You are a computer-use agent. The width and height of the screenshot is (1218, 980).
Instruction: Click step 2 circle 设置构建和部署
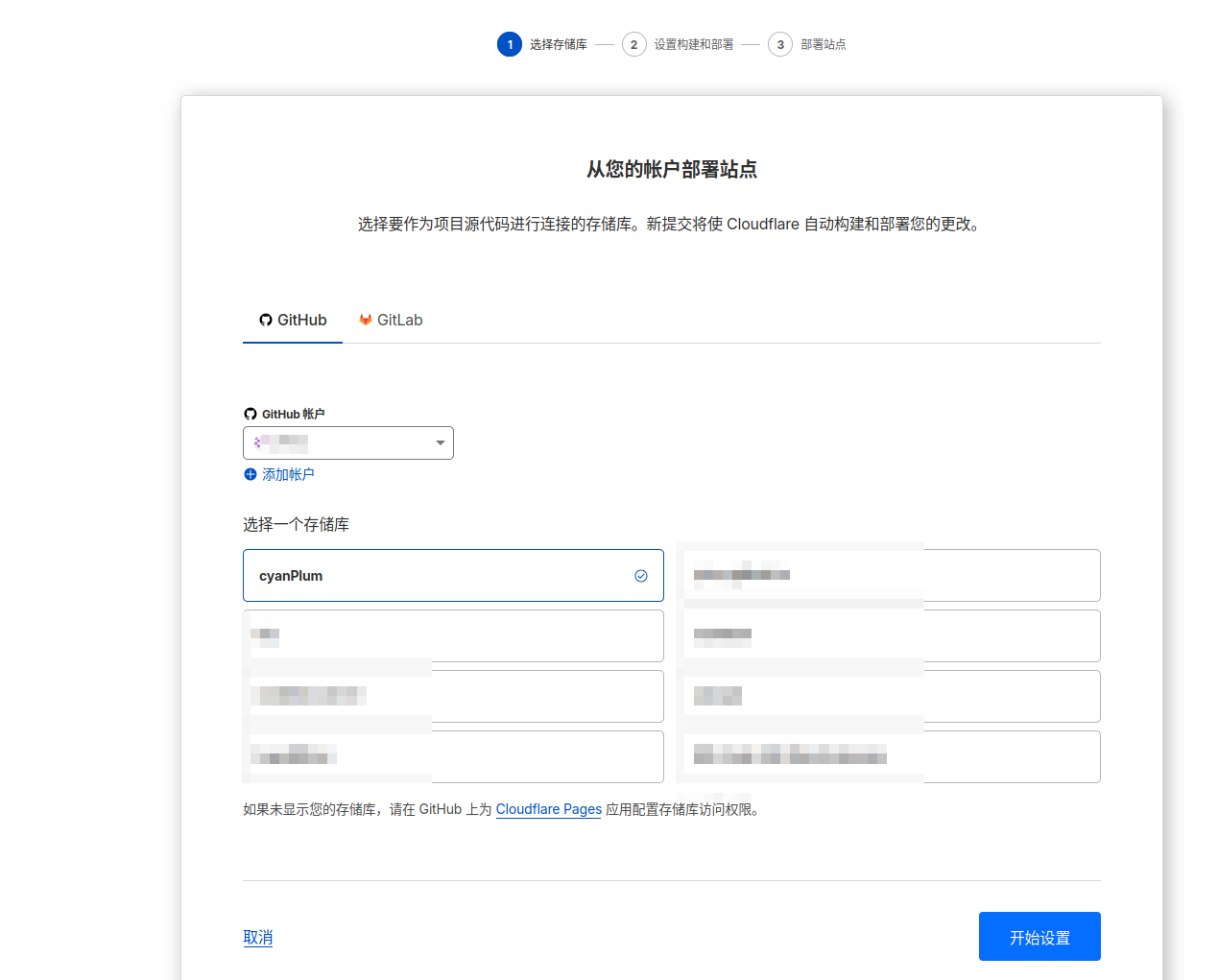point(634,44)
